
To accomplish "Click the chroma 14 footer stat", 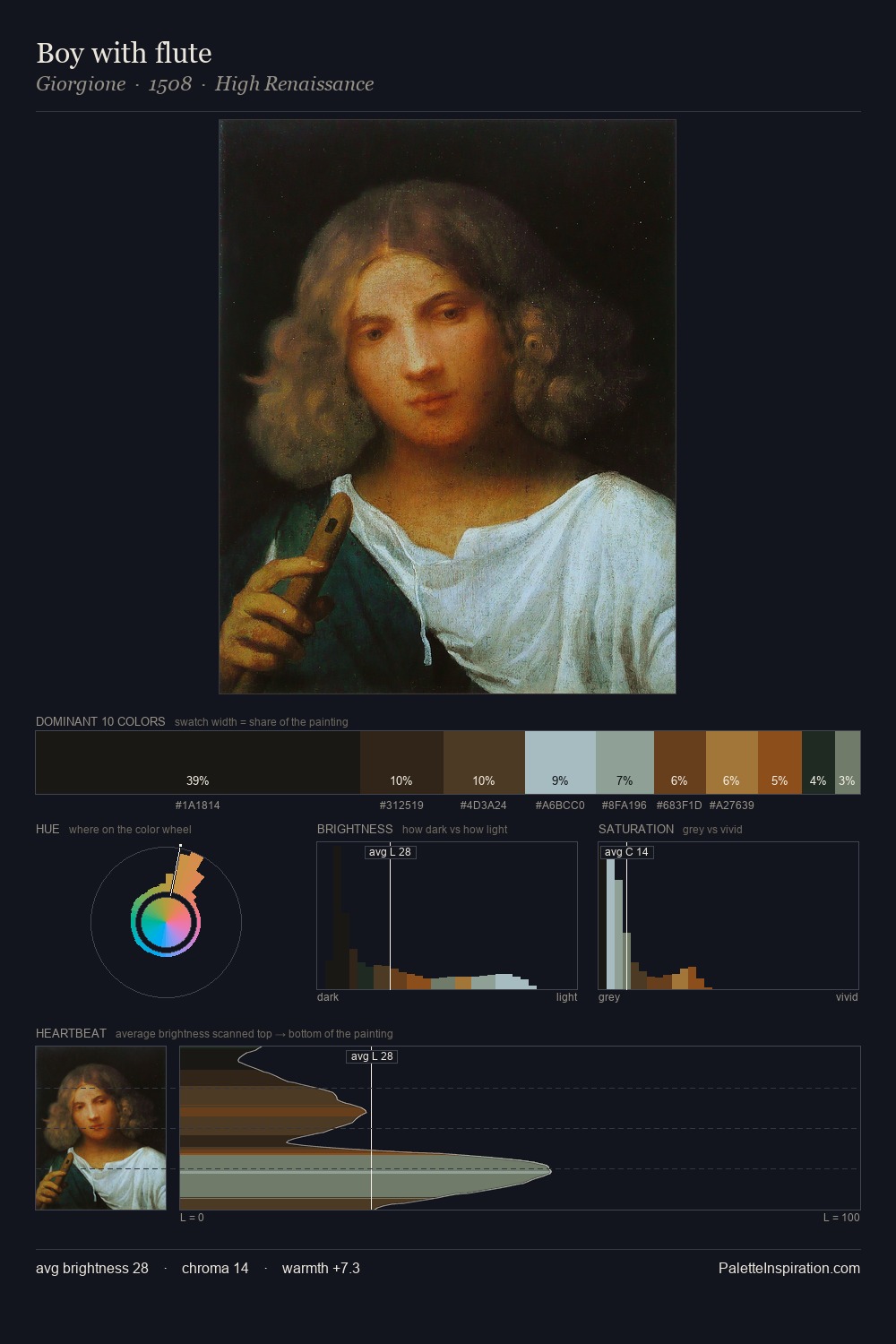I will point(215,1268).
